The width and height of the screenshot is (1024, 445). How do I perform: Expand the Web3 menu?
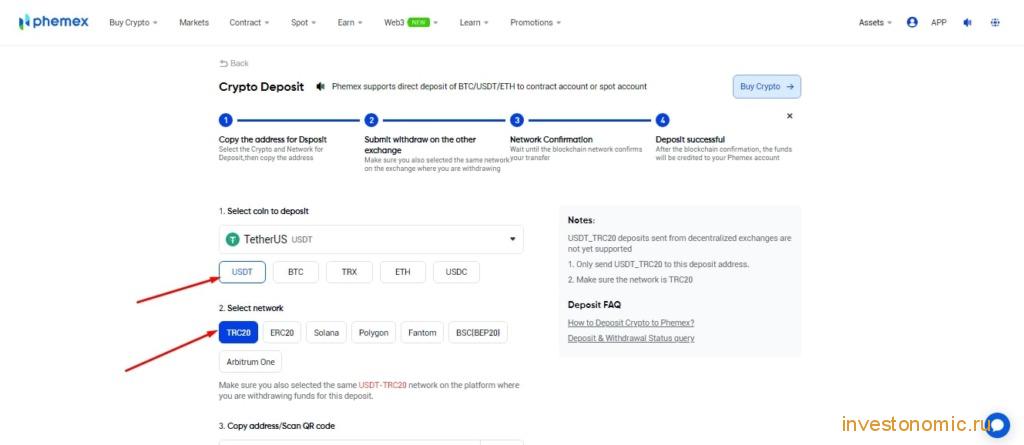click(x=411, y=22)
